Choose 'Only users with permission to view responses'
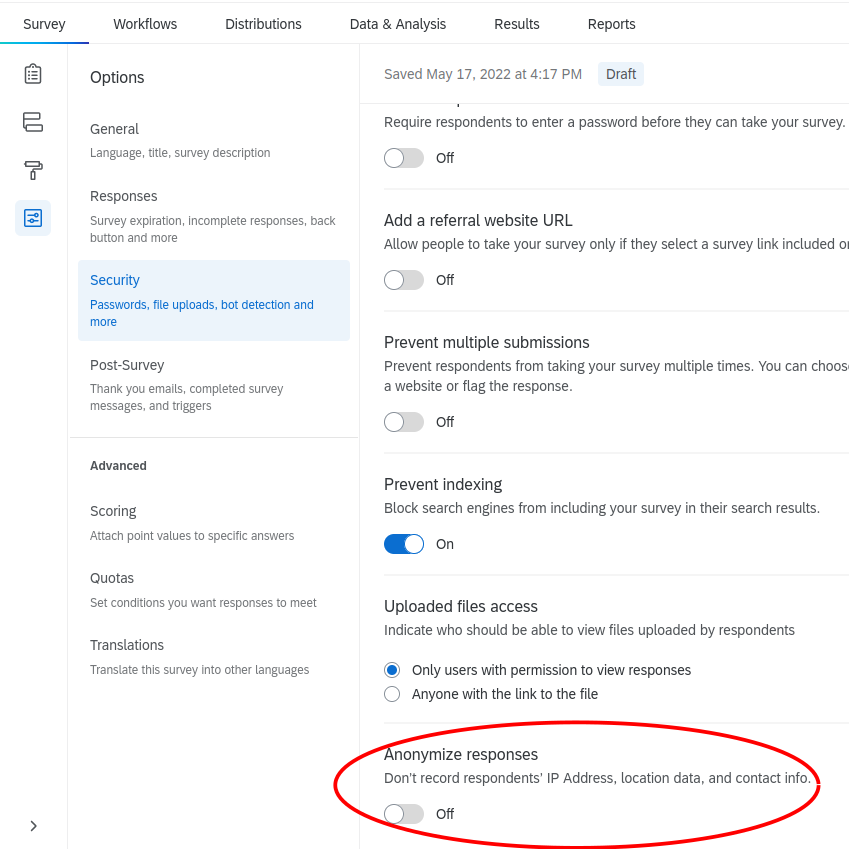The height and width of the screenshot is (849, 849). tap(391, 669)
